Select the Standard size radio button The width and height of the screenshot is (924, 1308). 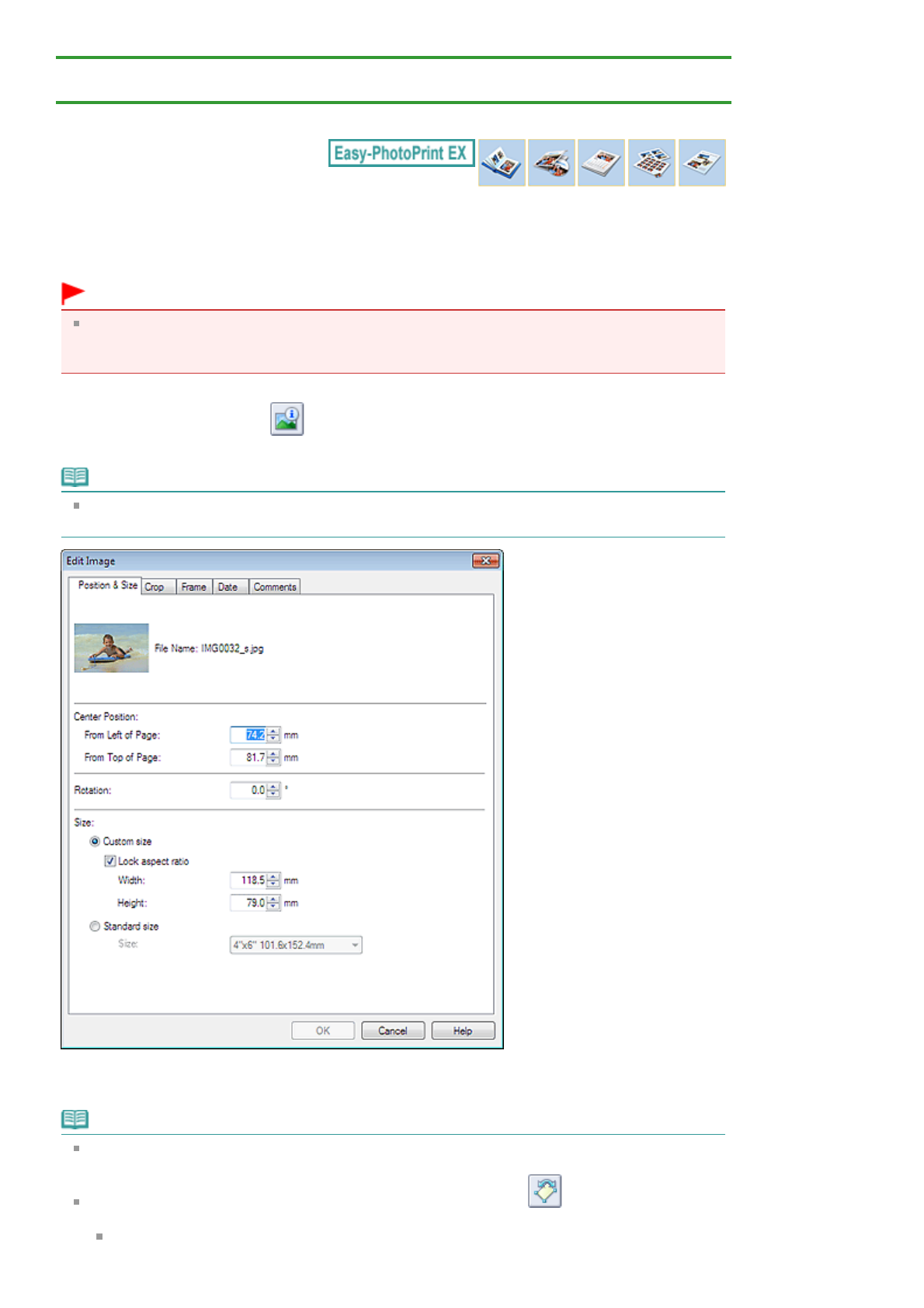95,926
